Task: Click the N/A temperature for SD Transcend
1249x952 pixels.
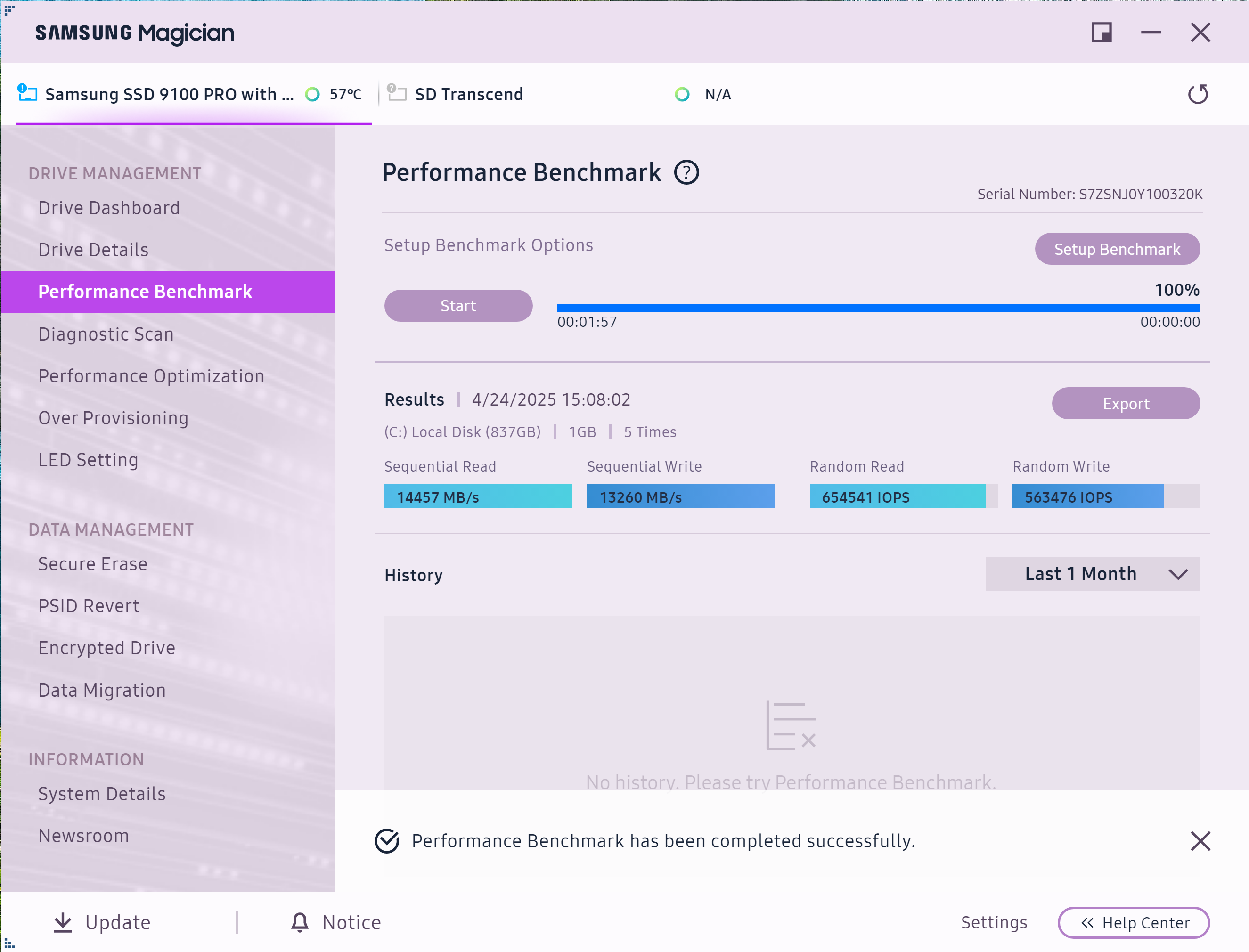Action: coord(718,94)
